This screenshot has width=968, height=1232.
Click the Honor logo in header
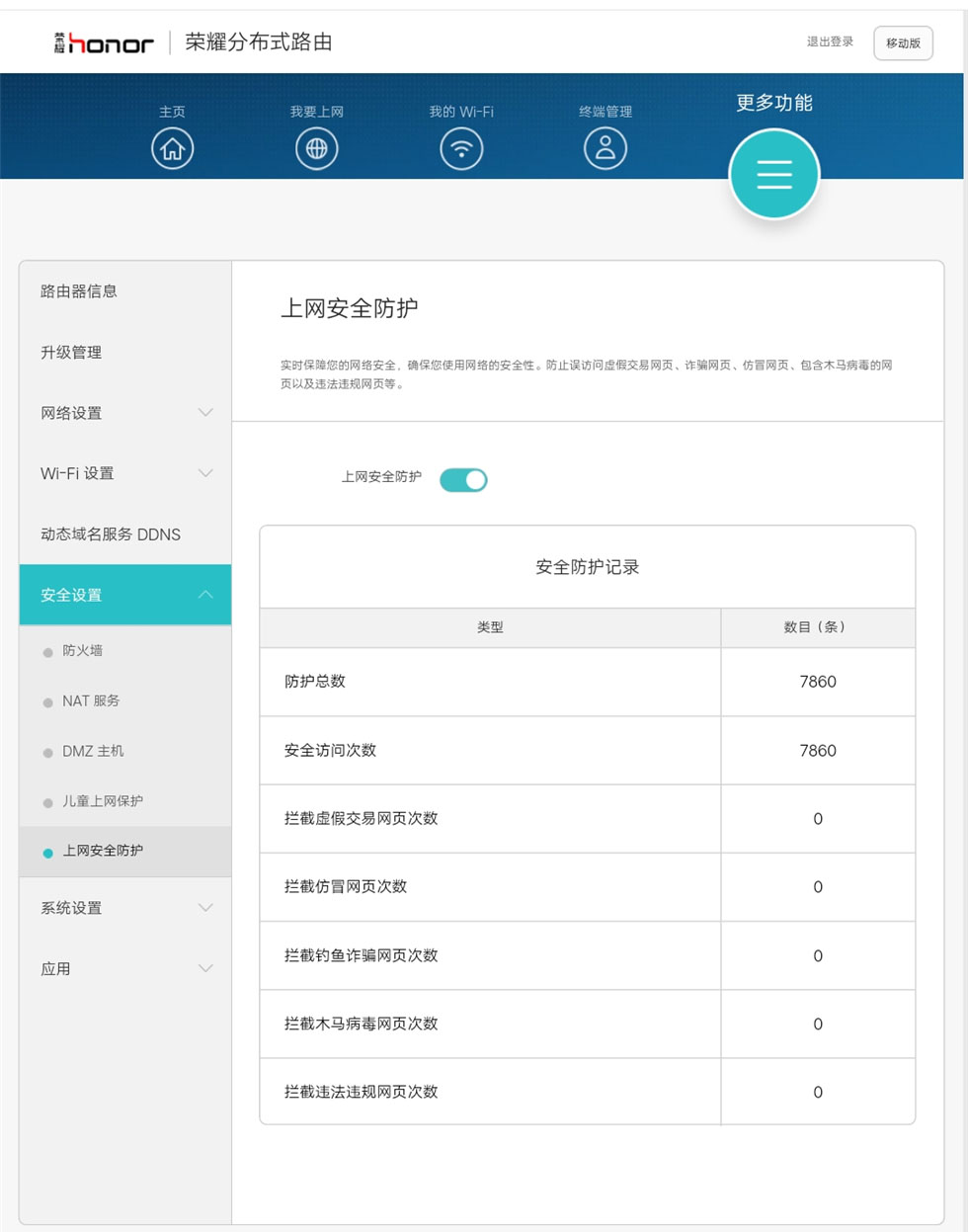click(x=105, y=42)
